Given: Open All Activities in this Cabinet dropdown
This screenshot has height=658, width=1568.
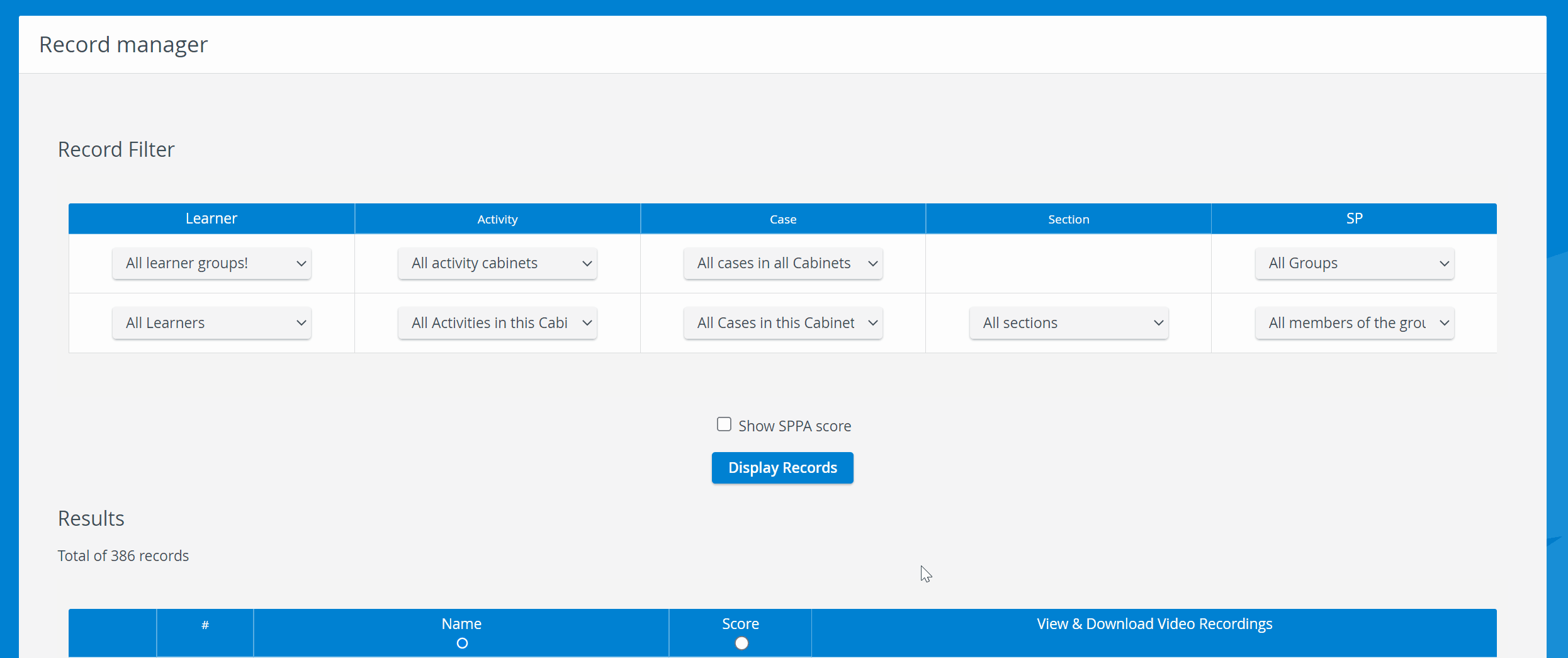Looking at the screenshot, I should pyautogui.click(x=497, y=323).
